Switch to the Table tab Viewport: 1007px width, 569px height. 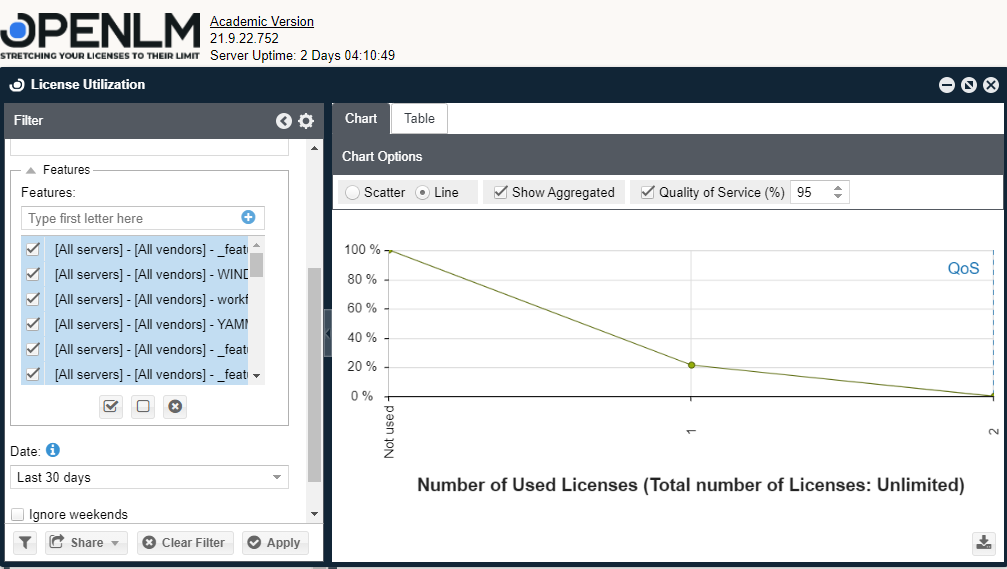coord(419,118)
